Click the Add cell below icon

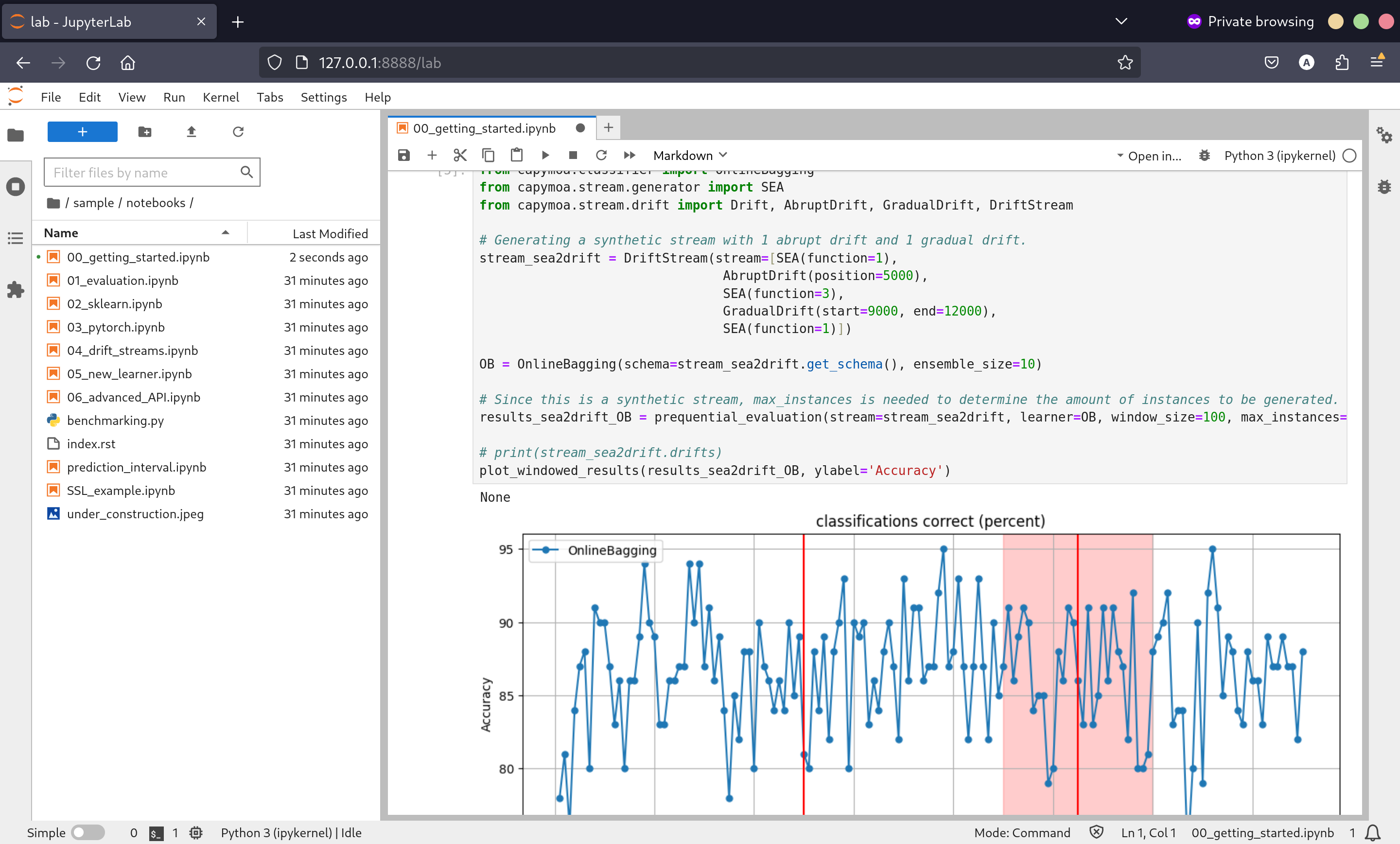pos(432,155)
